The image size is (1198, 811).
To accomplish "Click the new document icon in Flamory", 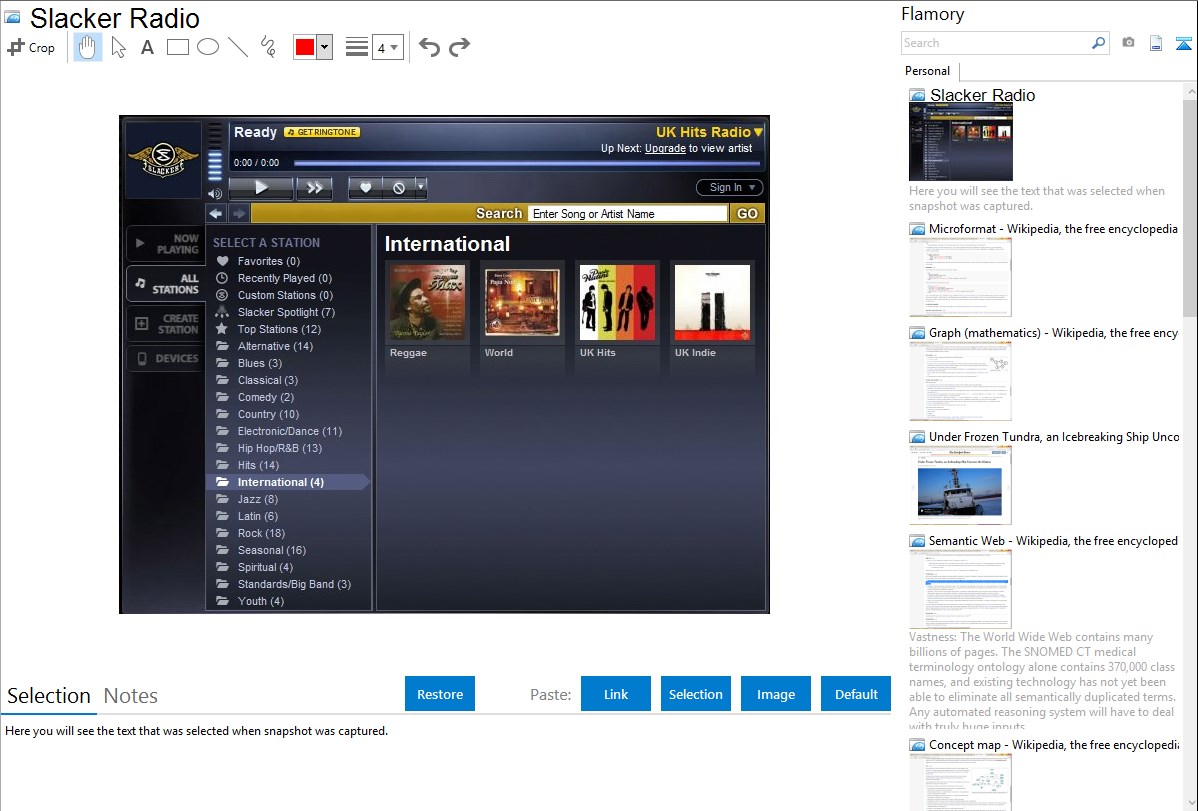I will 1156,43.
